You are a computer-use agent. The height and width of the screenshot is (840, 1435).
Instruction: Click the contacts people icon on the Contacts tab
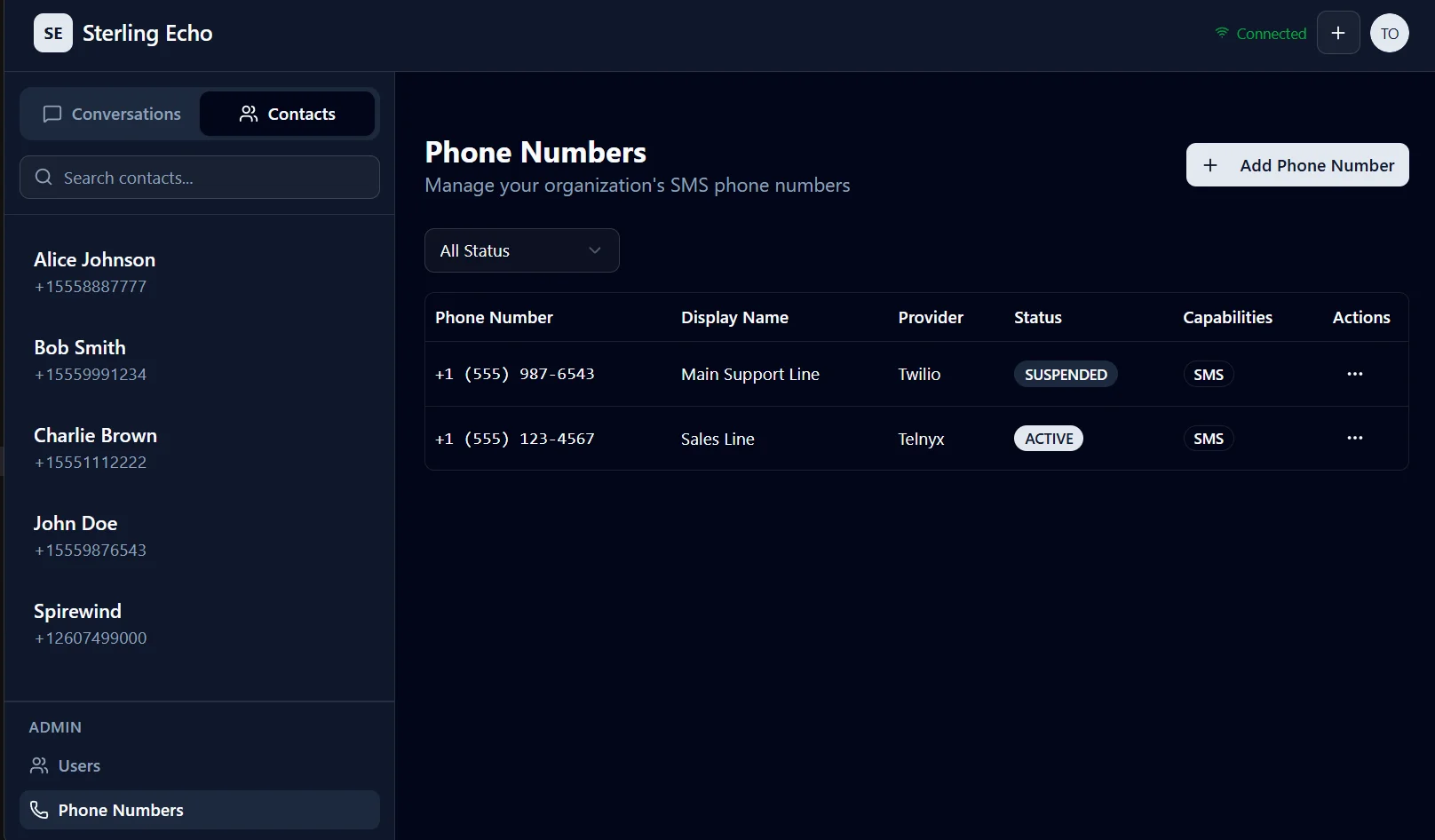247,114
